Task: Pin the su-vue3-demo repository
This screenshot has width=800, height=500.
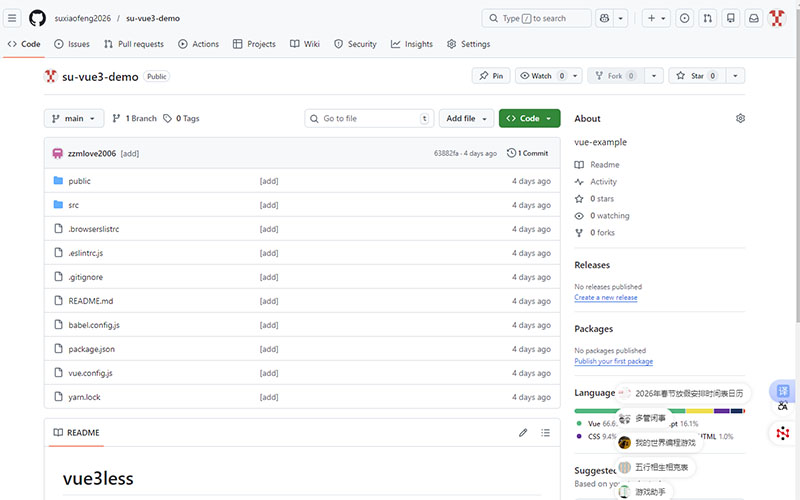Action: [491, 76]
